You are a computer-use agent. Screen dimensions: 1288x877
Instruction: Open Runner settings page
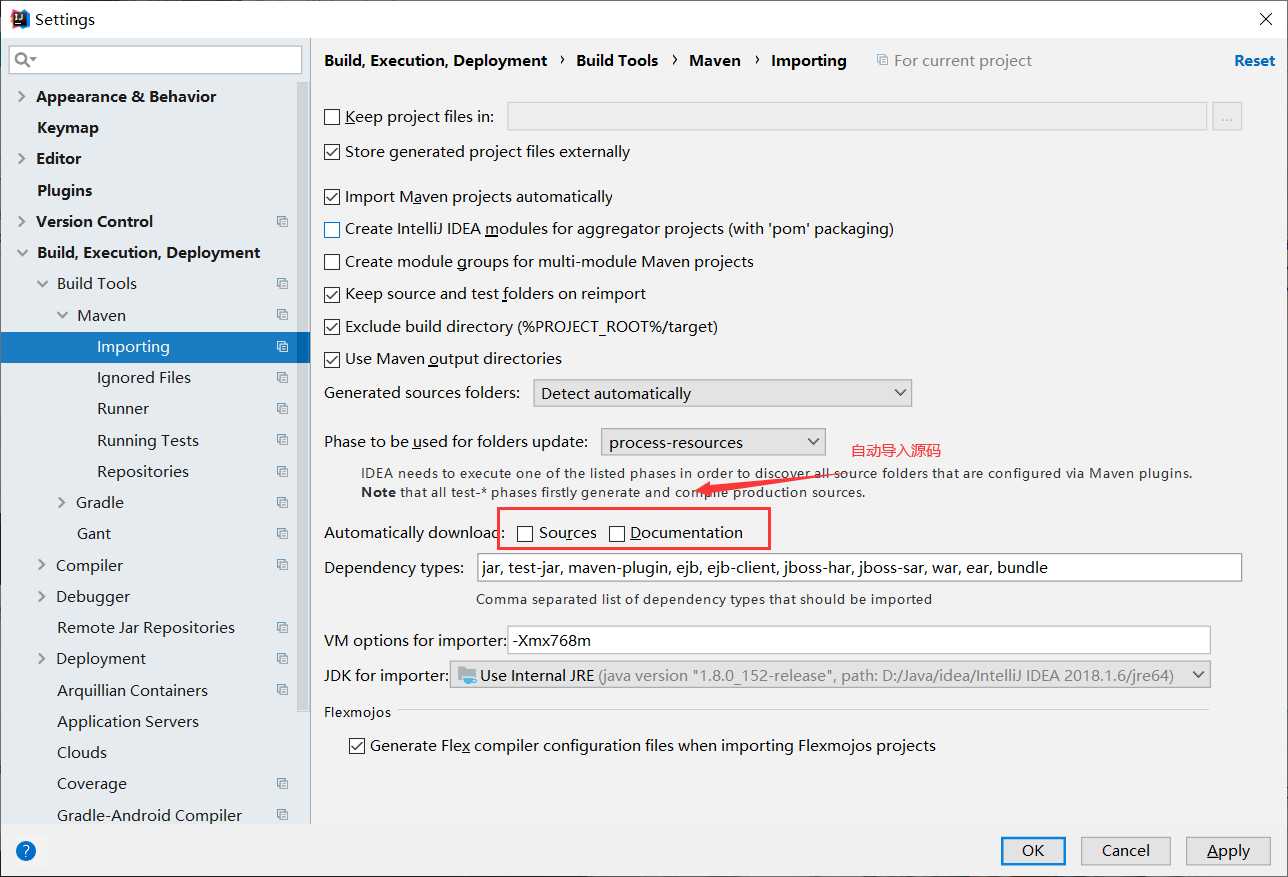(x=123, y=408)
